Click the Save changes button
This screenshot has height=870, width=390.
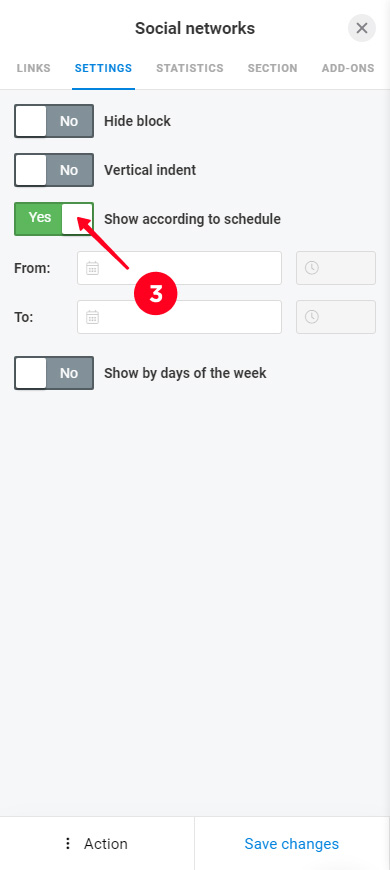292,844
